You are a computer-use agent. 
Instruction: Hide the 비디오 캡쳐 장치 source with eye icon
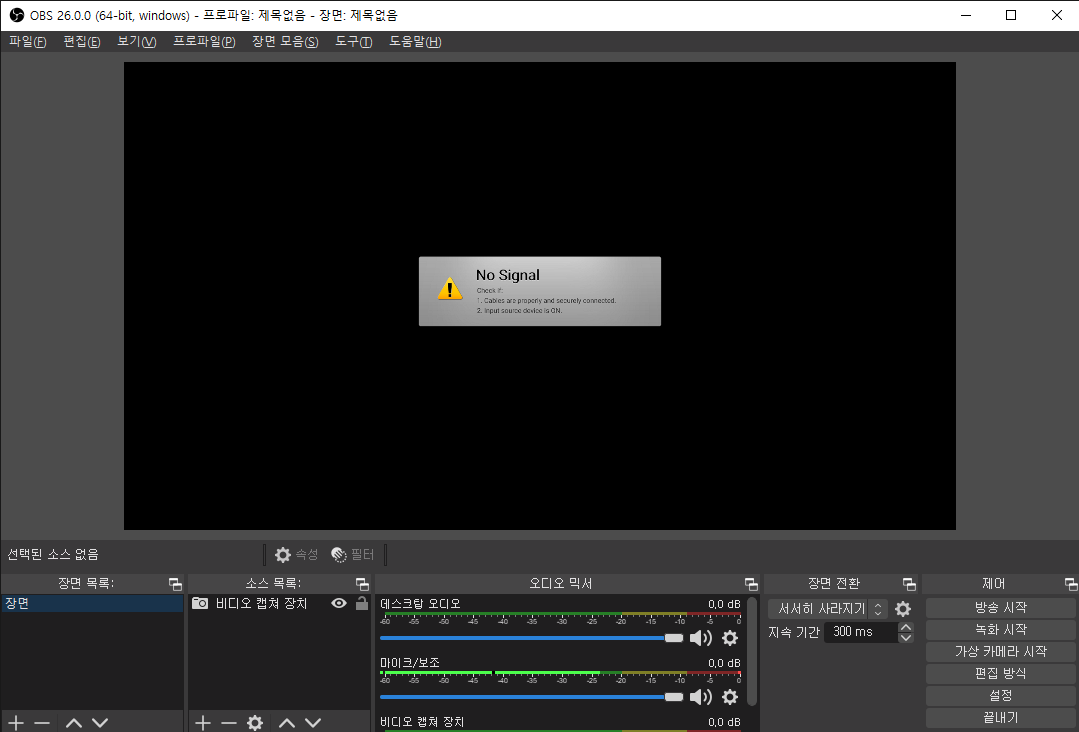[x=339, y=603]
